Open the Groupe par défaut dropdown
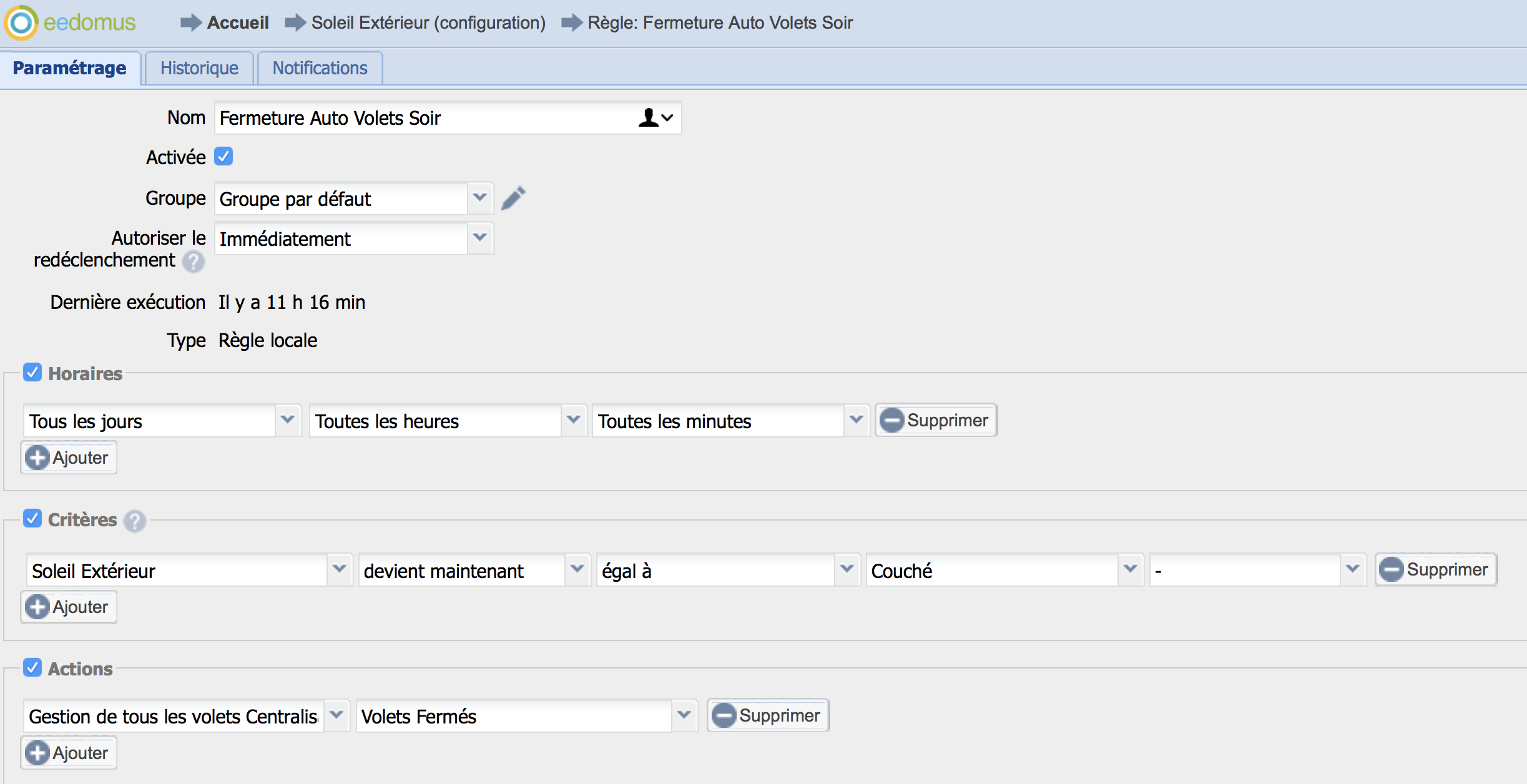1527x784 pixels. coord(479,198)
